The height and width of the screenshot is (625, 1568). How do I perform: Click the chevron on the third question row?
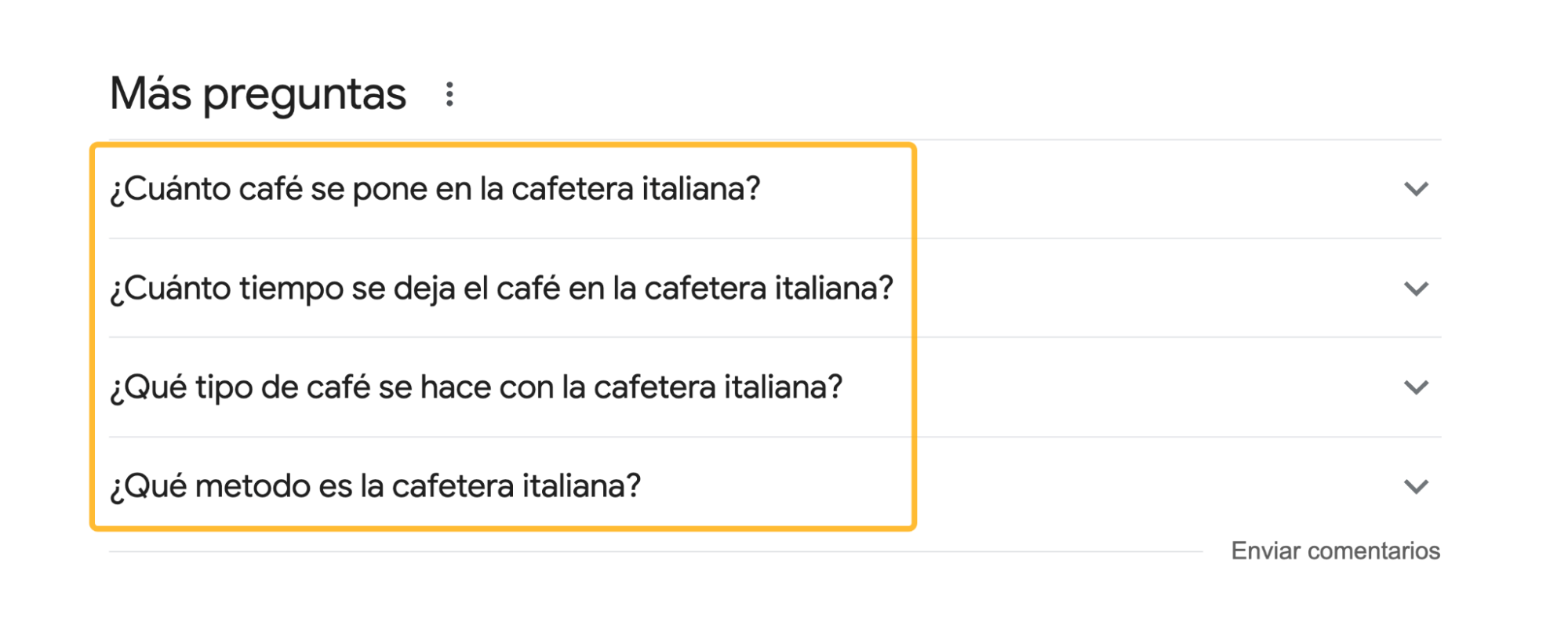point(1416,386)
